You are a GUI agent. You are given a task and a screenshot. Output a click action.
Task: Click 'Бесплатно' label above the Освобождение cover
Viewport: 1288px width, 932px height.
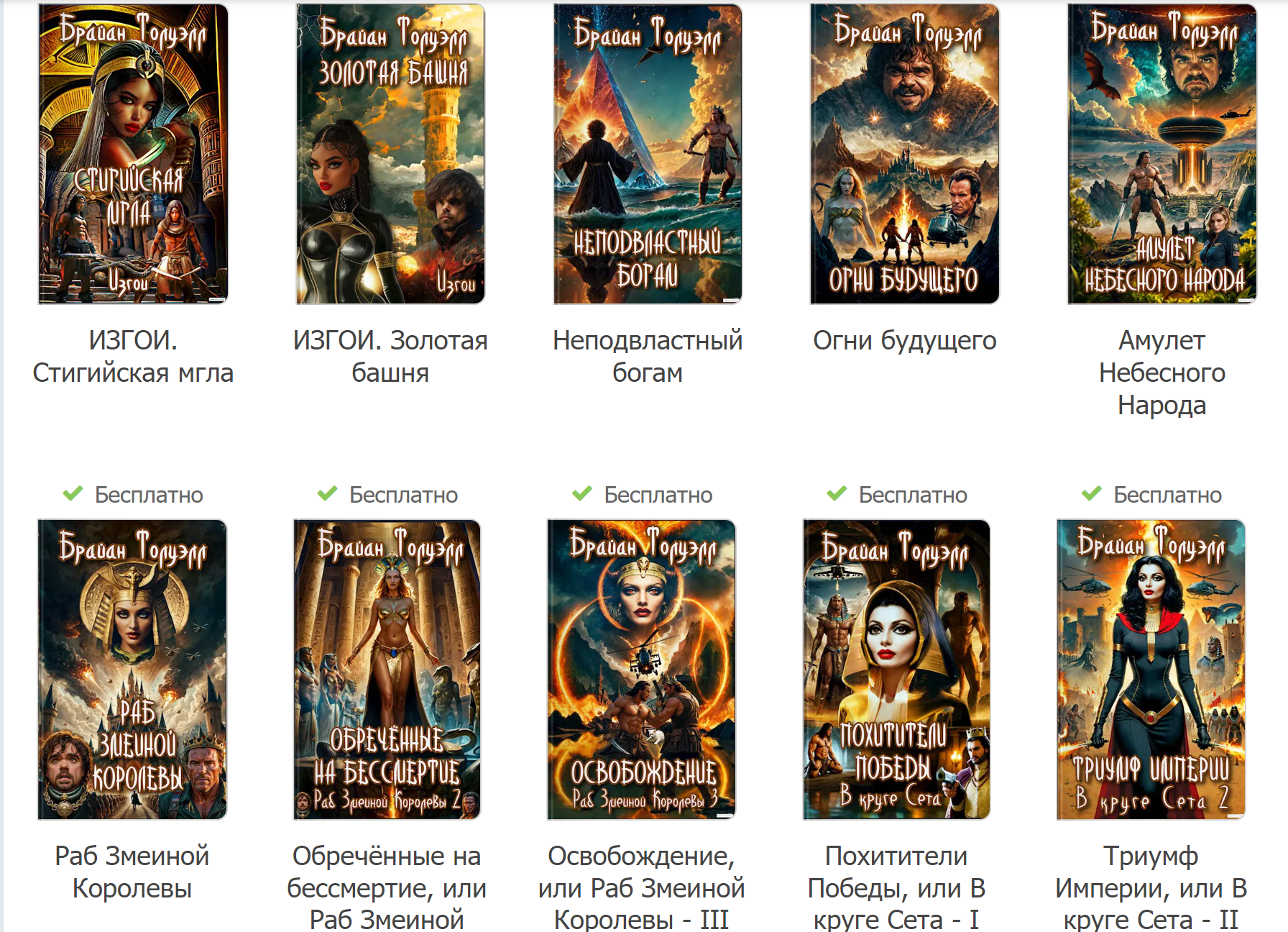[x=658, y=495]
